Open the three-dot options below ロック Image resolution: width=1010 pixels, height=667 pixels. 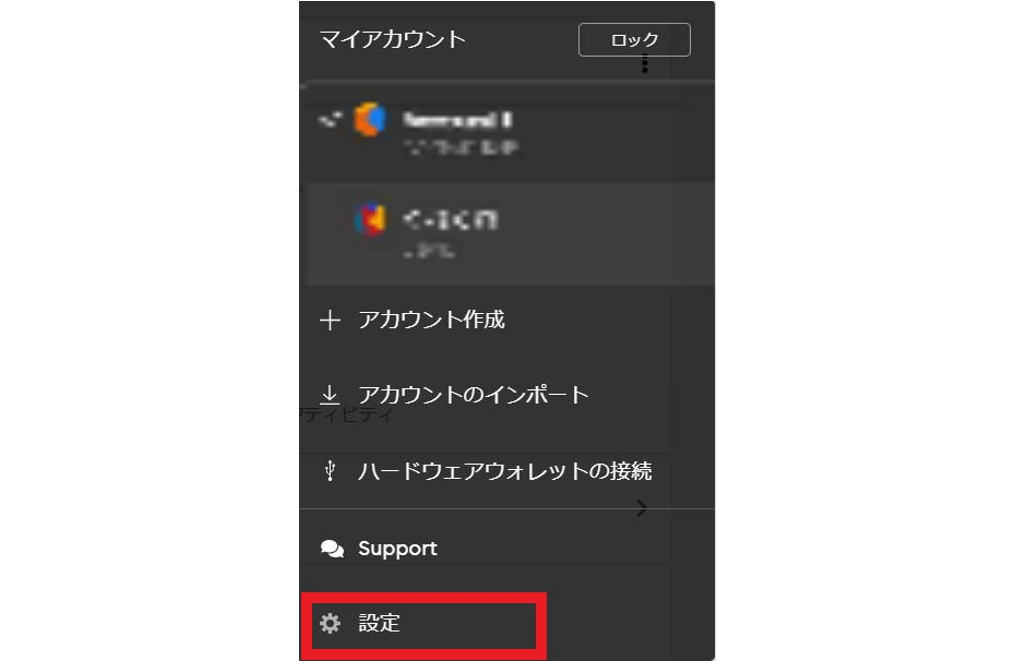(x=645, y=64)
